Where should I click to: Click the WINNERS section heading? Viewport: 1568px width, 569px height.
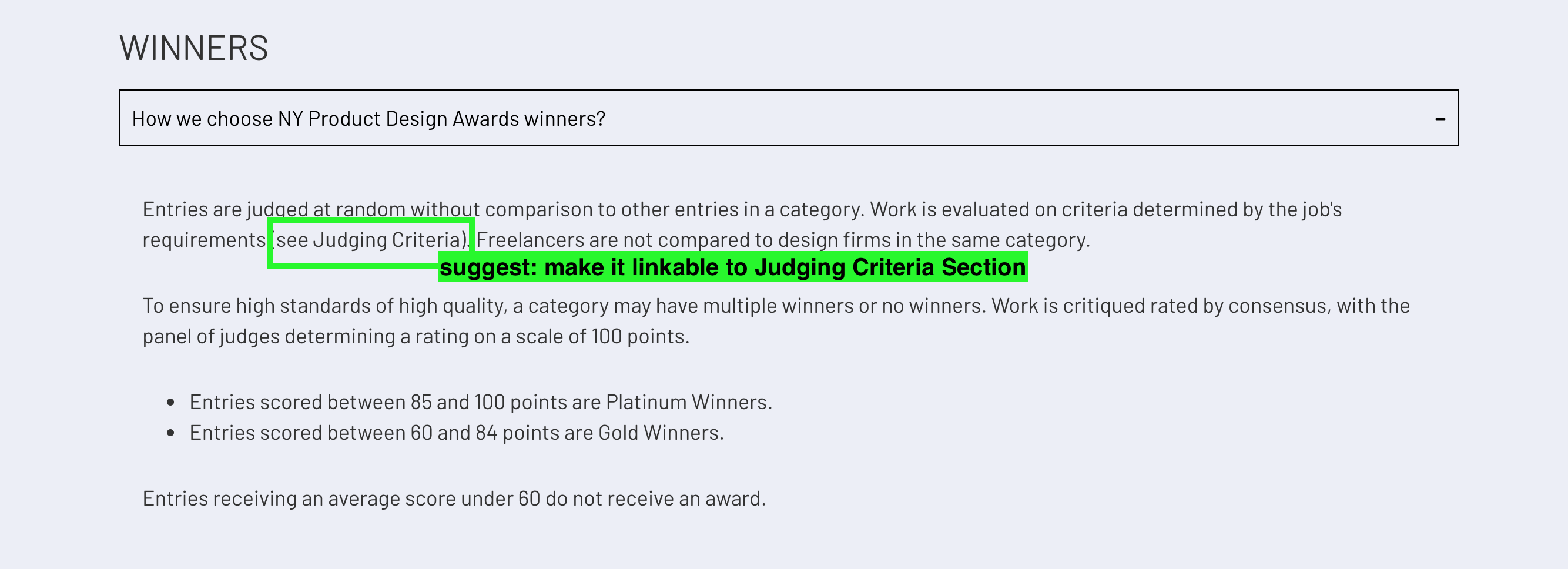pos(193,48)
